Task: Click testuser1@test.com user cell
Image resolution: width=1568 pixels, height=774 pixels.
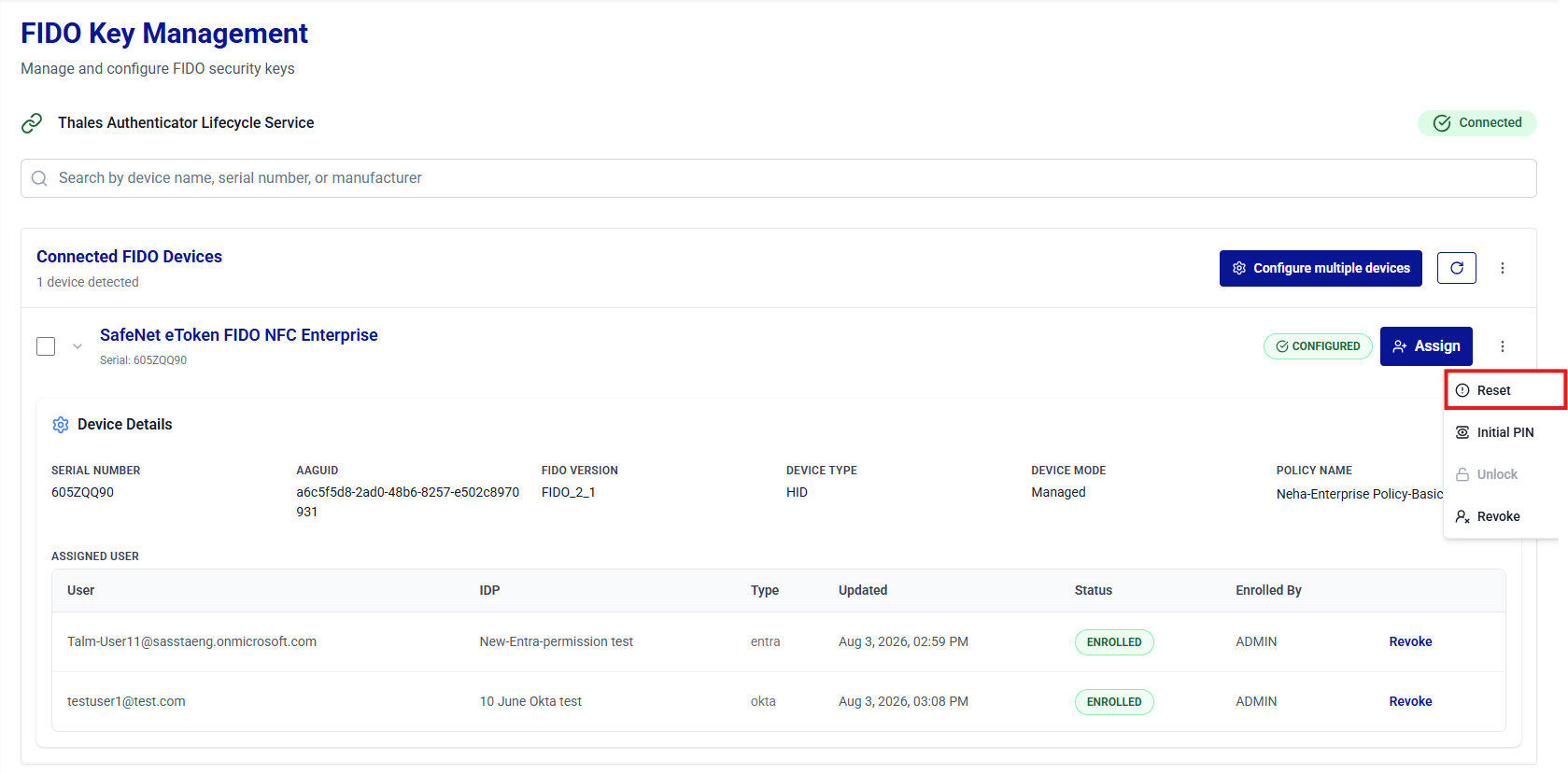Action: point(126,701)
